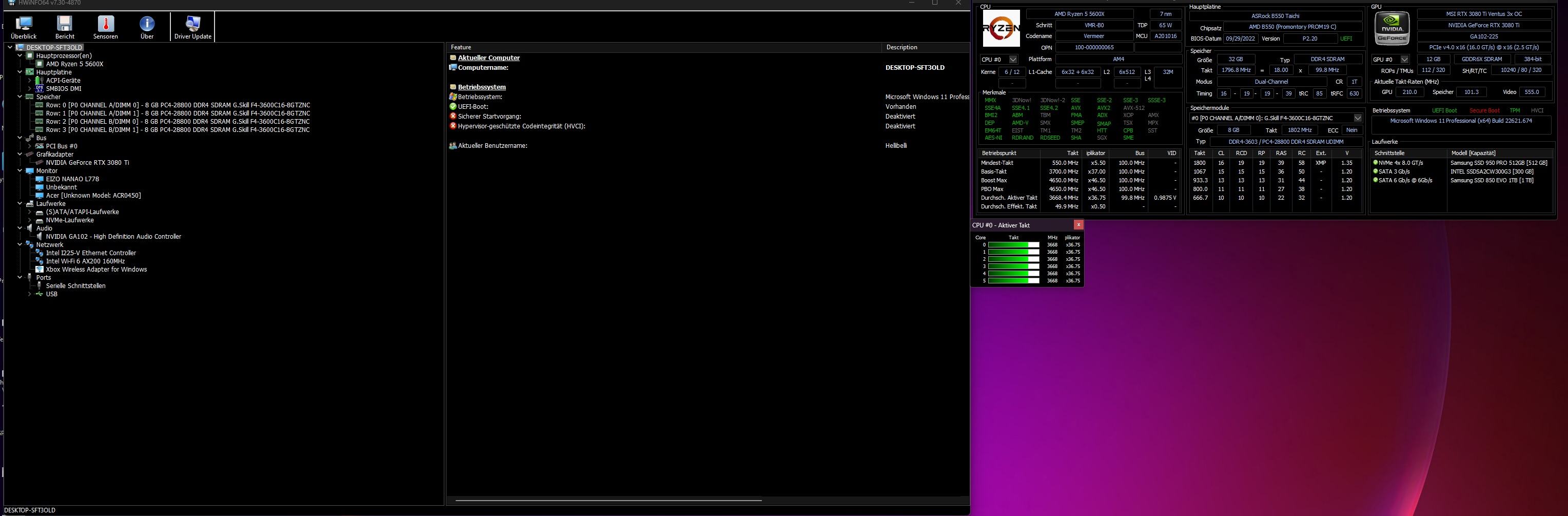Click the Description column header
The width and height of the screenshot is (1568, 516).
point(925,47)
